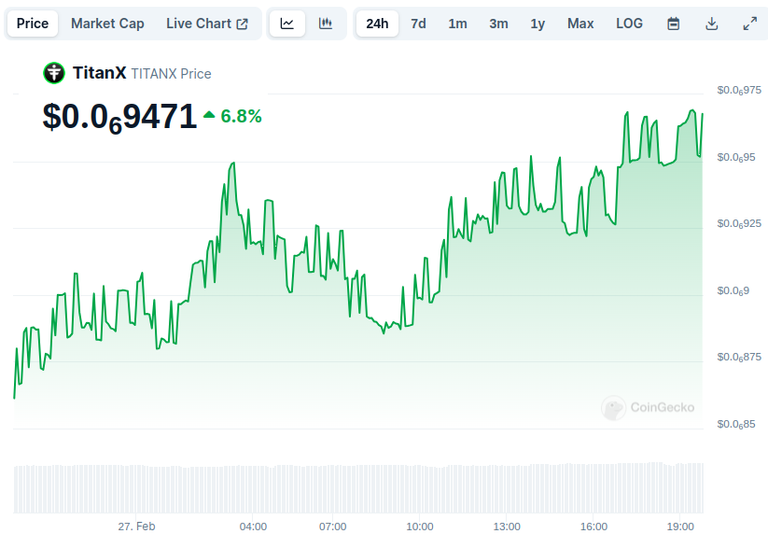Click the green up-arrow change indicator
This screenshot has width=768, height=537.
pos(209,115)
